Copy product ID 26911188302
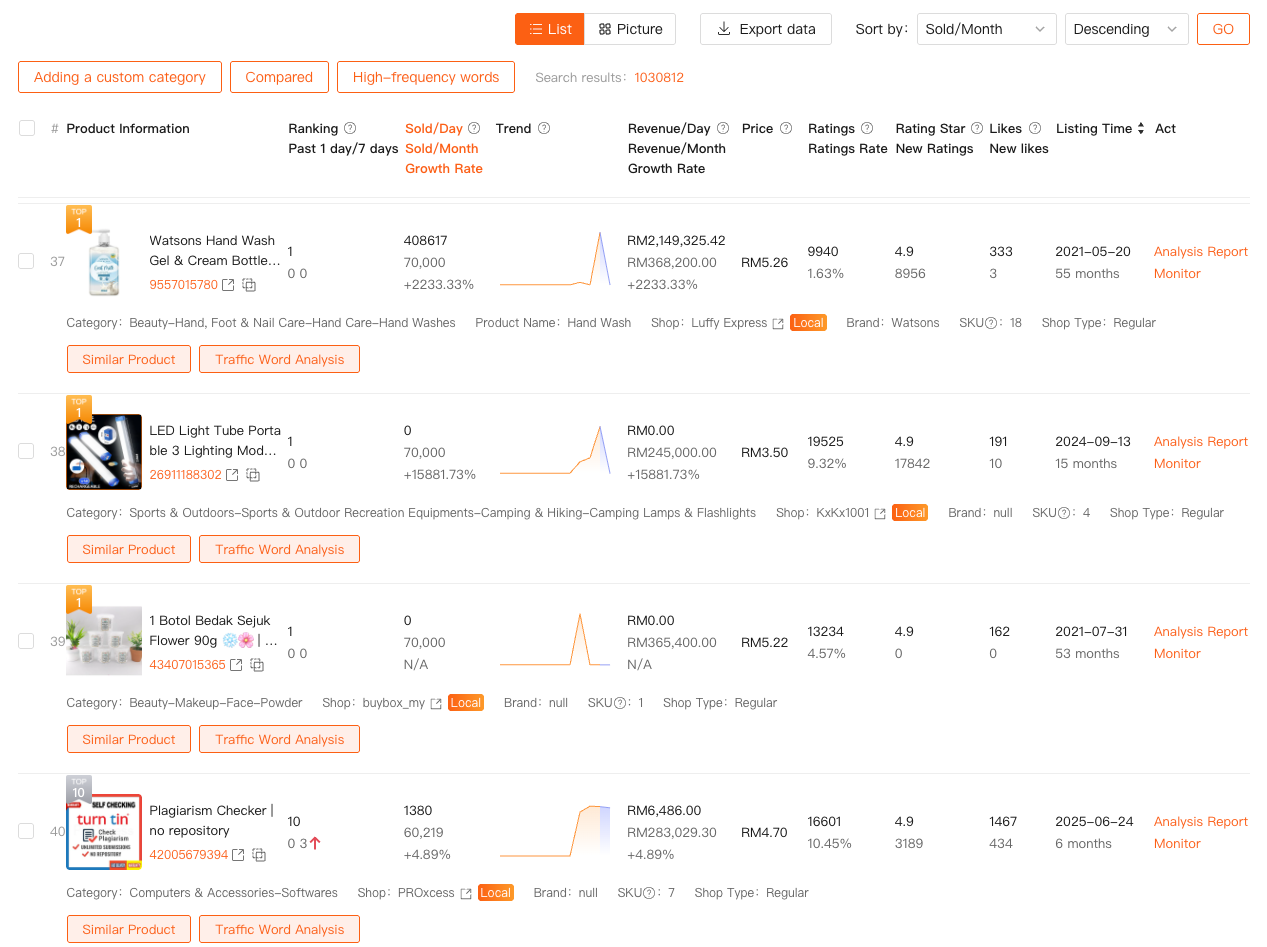This screenshot has width=1267, height=947. pos(254,475)
